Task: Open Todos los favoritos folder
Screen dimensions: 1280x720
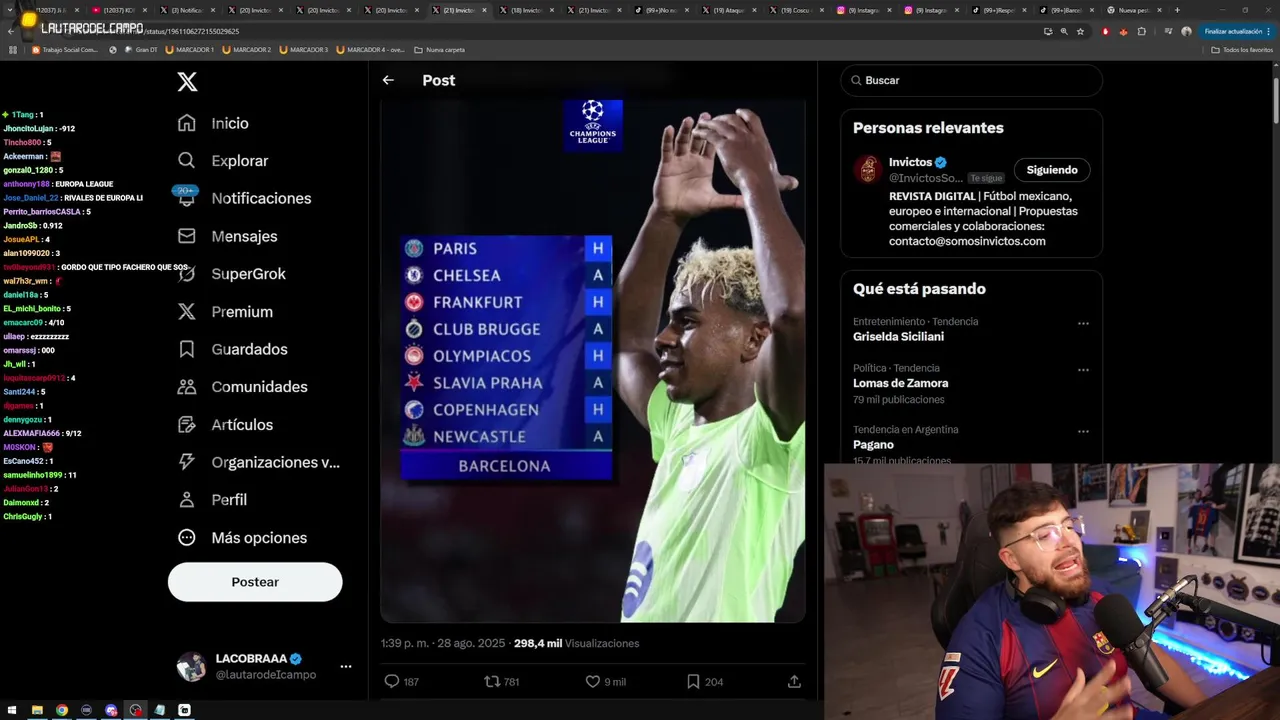Action: [x=1242, y=49]
